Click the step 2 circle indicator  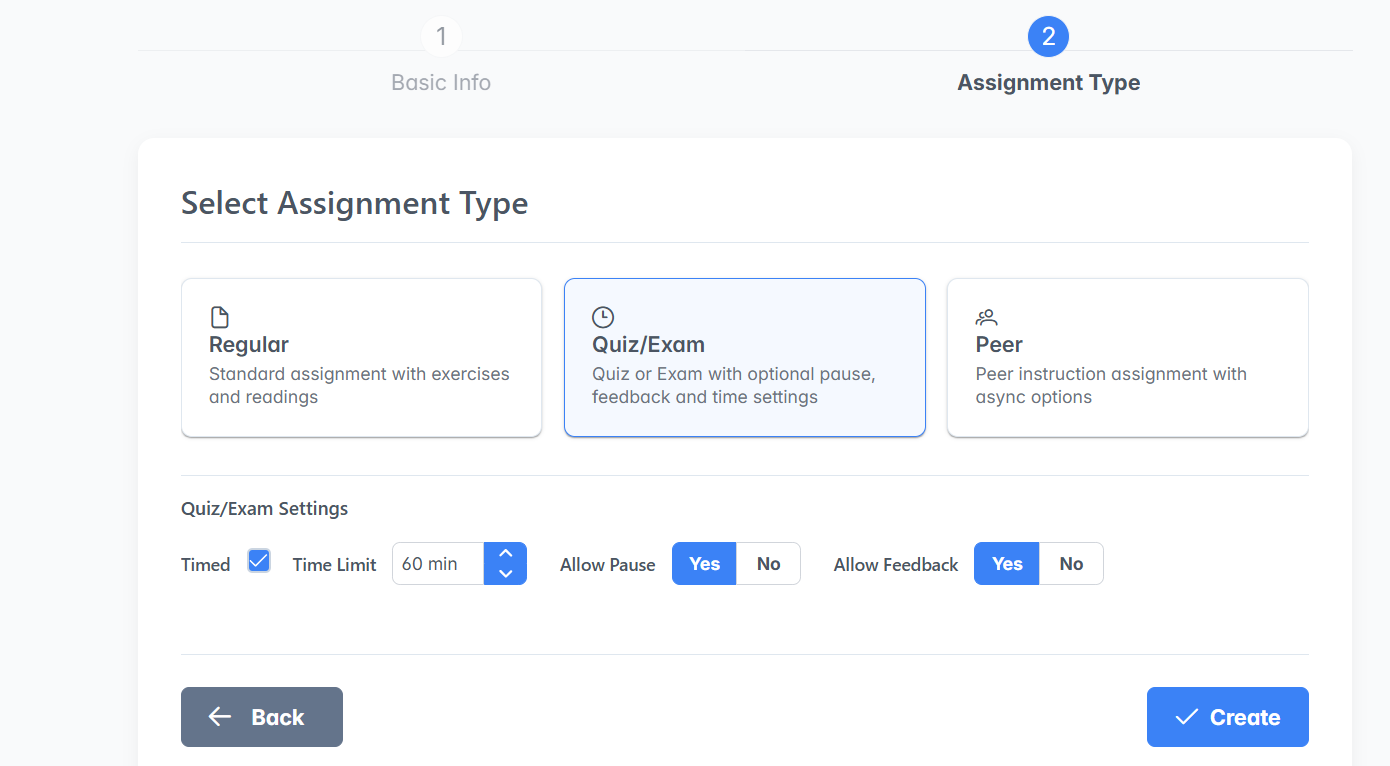pos(1048,37)
